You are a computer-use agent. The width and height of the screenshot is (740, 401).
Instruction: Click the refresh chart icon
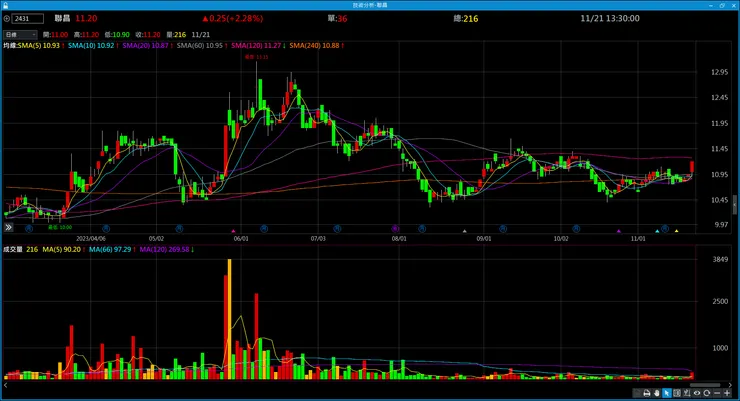point(707,393)
